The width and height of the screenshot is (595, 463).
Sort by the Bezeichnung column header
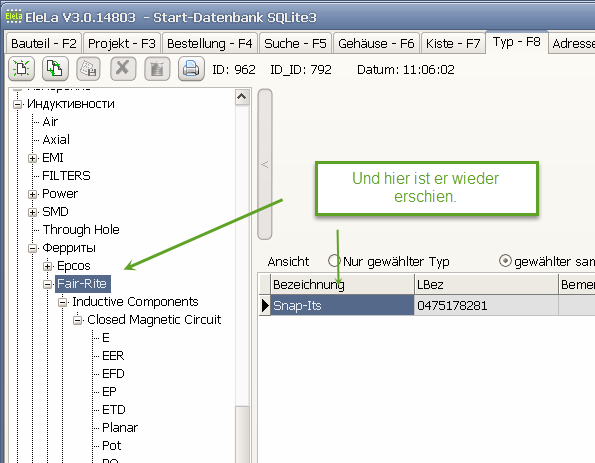pyautogui.click(x=342, y=284)
